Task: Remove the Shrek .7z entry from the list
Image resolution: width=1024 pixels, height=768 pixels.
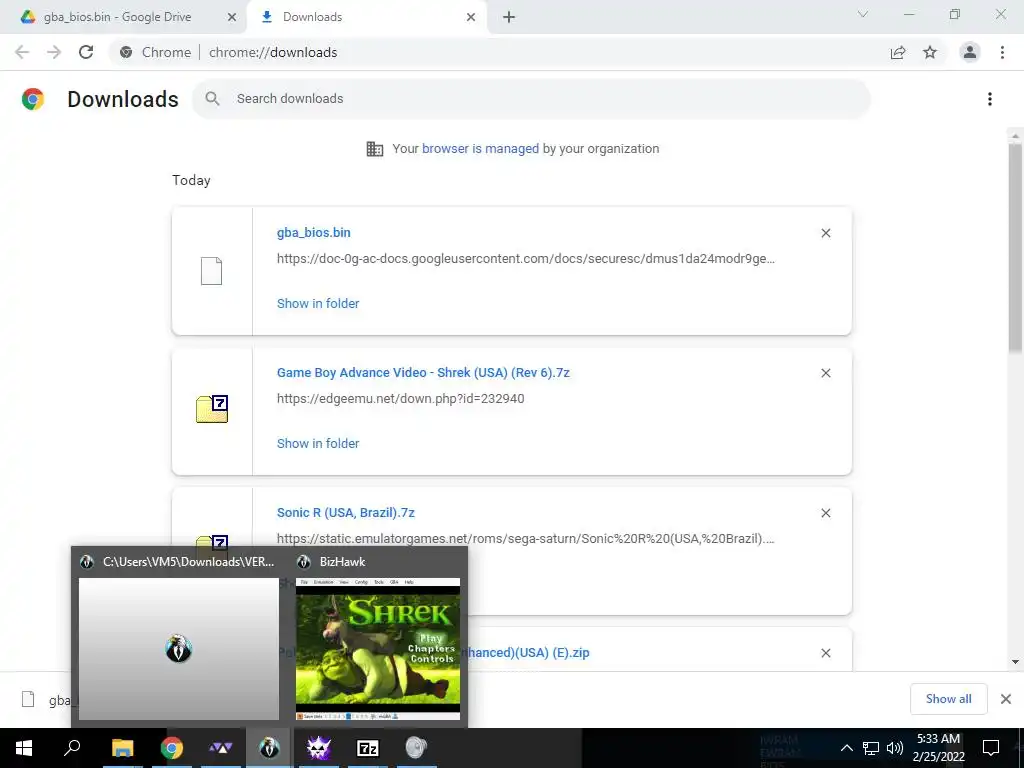Action: [825, 373]
